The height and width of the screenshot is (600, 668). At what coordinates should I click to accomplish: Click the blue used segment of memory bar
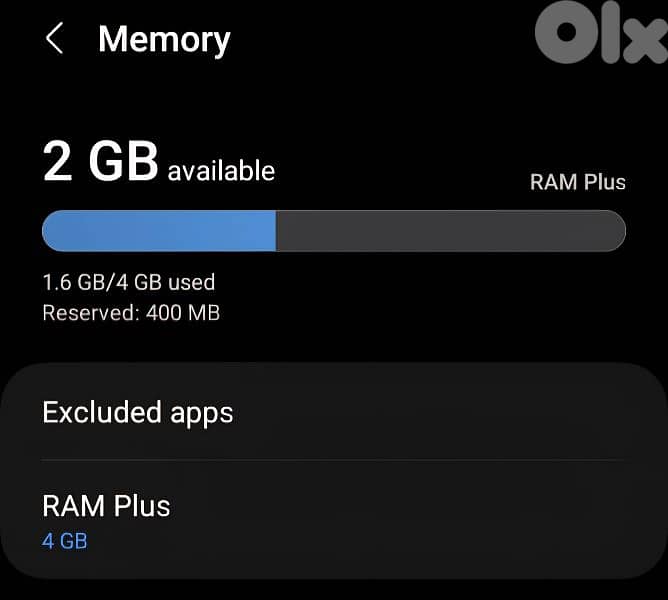tap(159, 231)
